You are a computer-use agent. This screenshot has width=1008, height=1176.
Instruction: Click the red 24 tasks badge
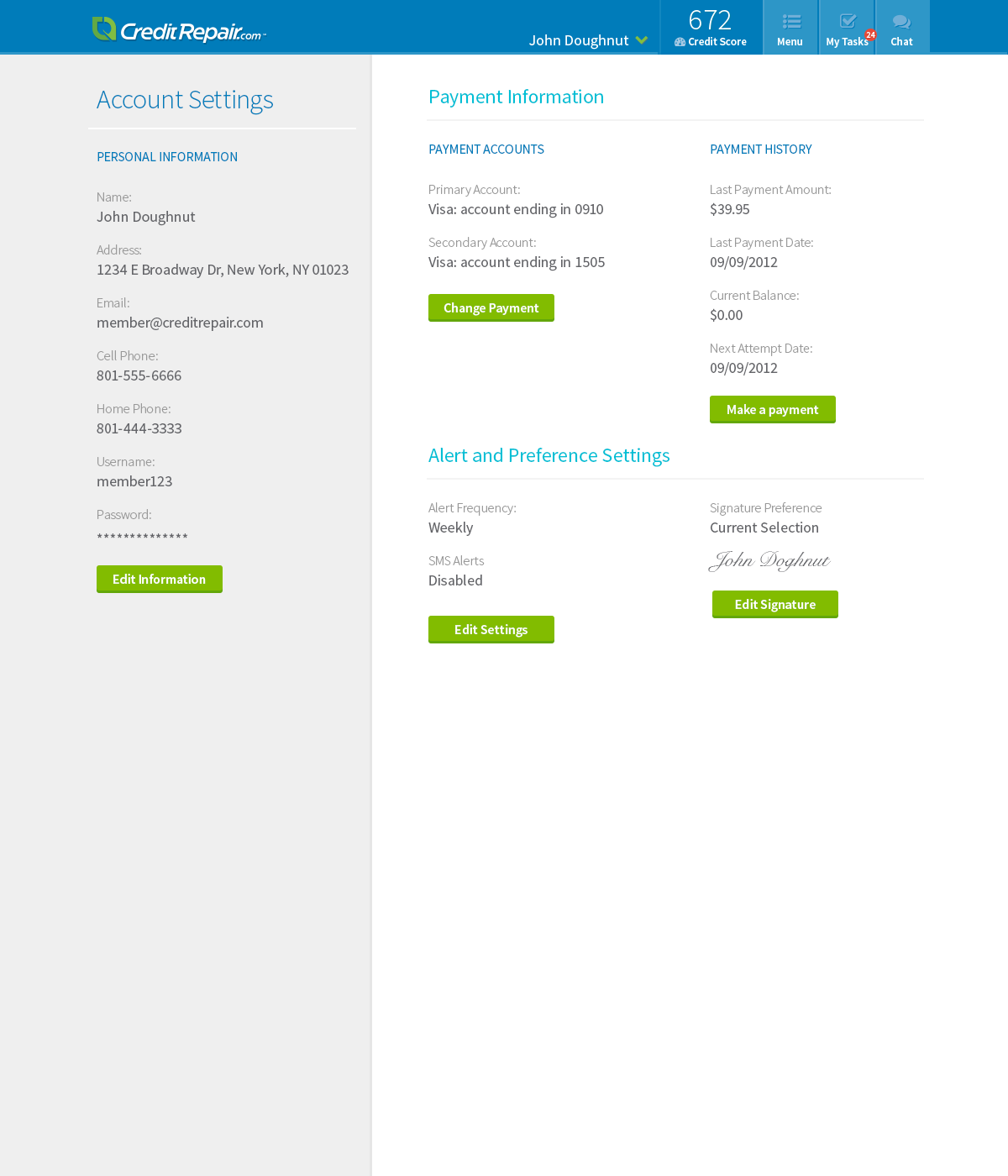click(x=870, y=35)
